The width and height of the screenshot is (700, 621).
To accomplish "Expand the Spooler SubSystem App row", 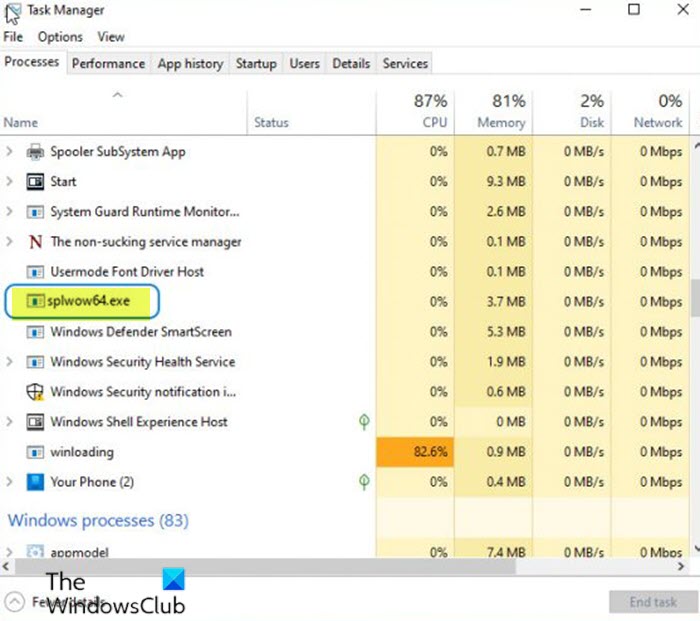I will (x=9, y=152).
